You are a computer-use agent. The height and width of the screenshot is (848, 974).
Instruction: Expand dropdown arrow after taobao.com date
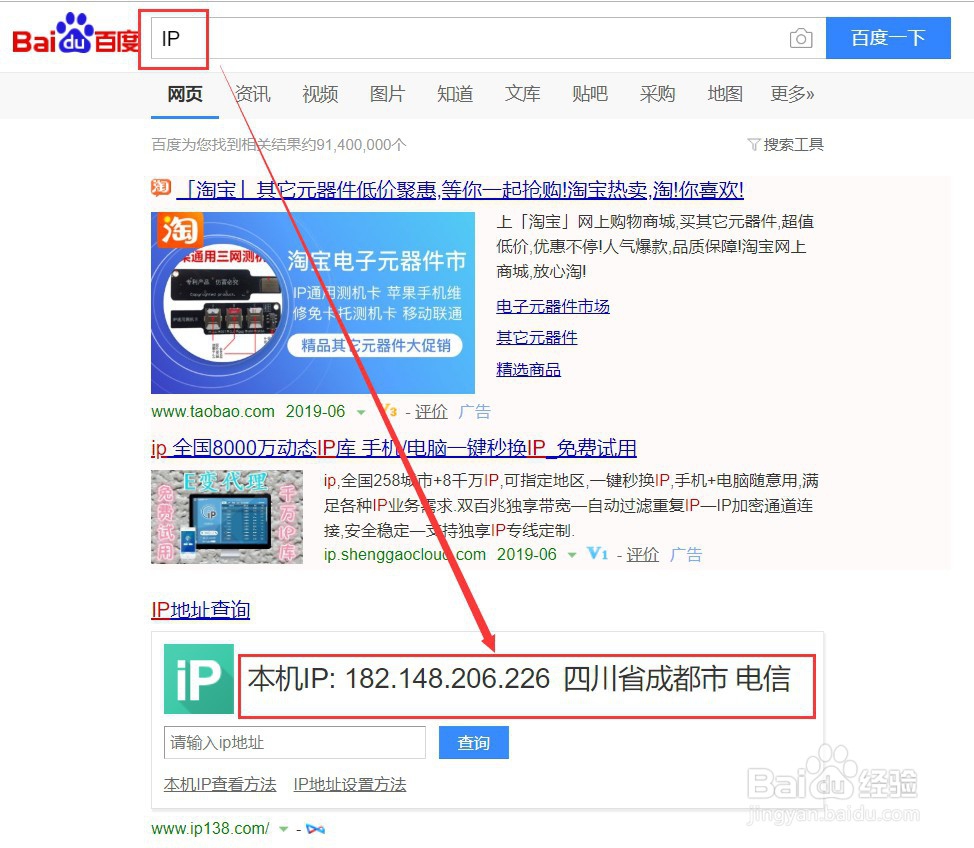(x=360, y=413)
